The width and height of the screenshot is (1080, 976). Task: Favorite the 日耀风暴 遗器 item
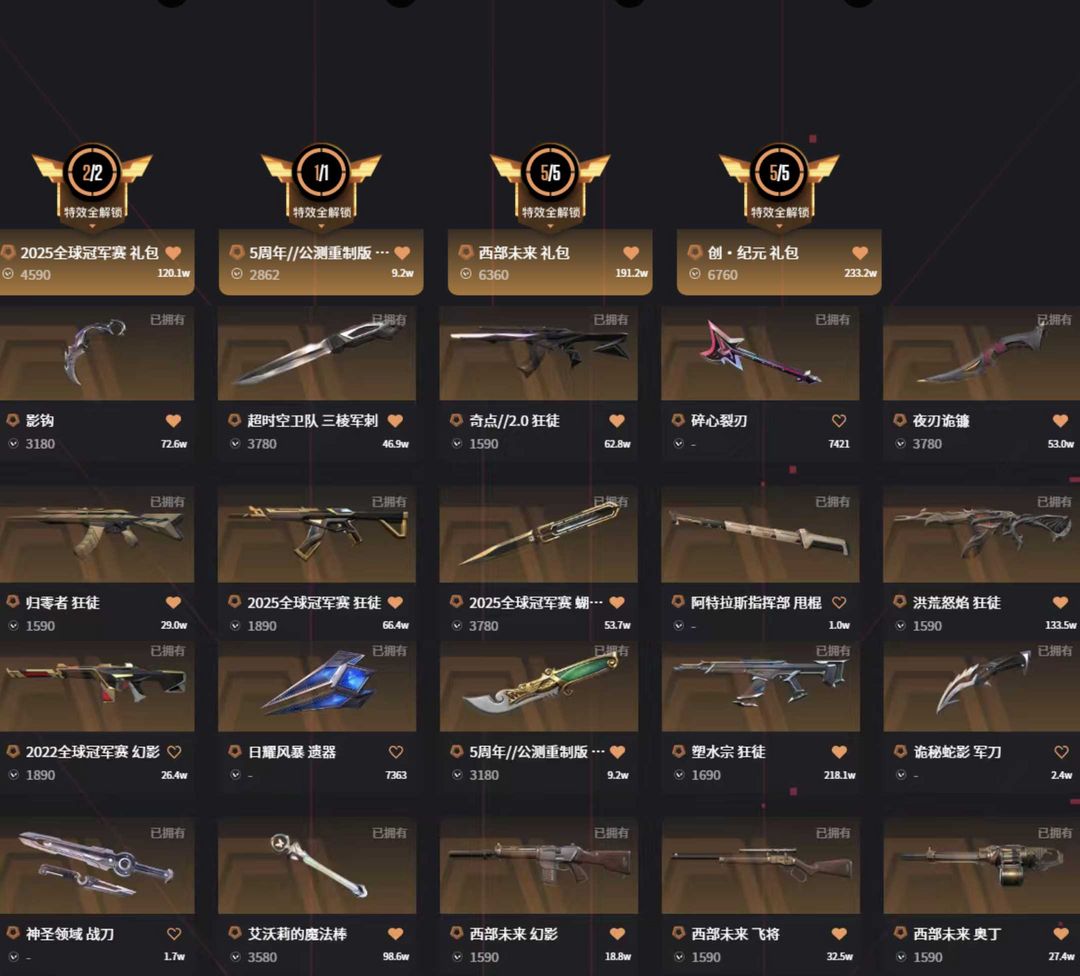[395, 752]
